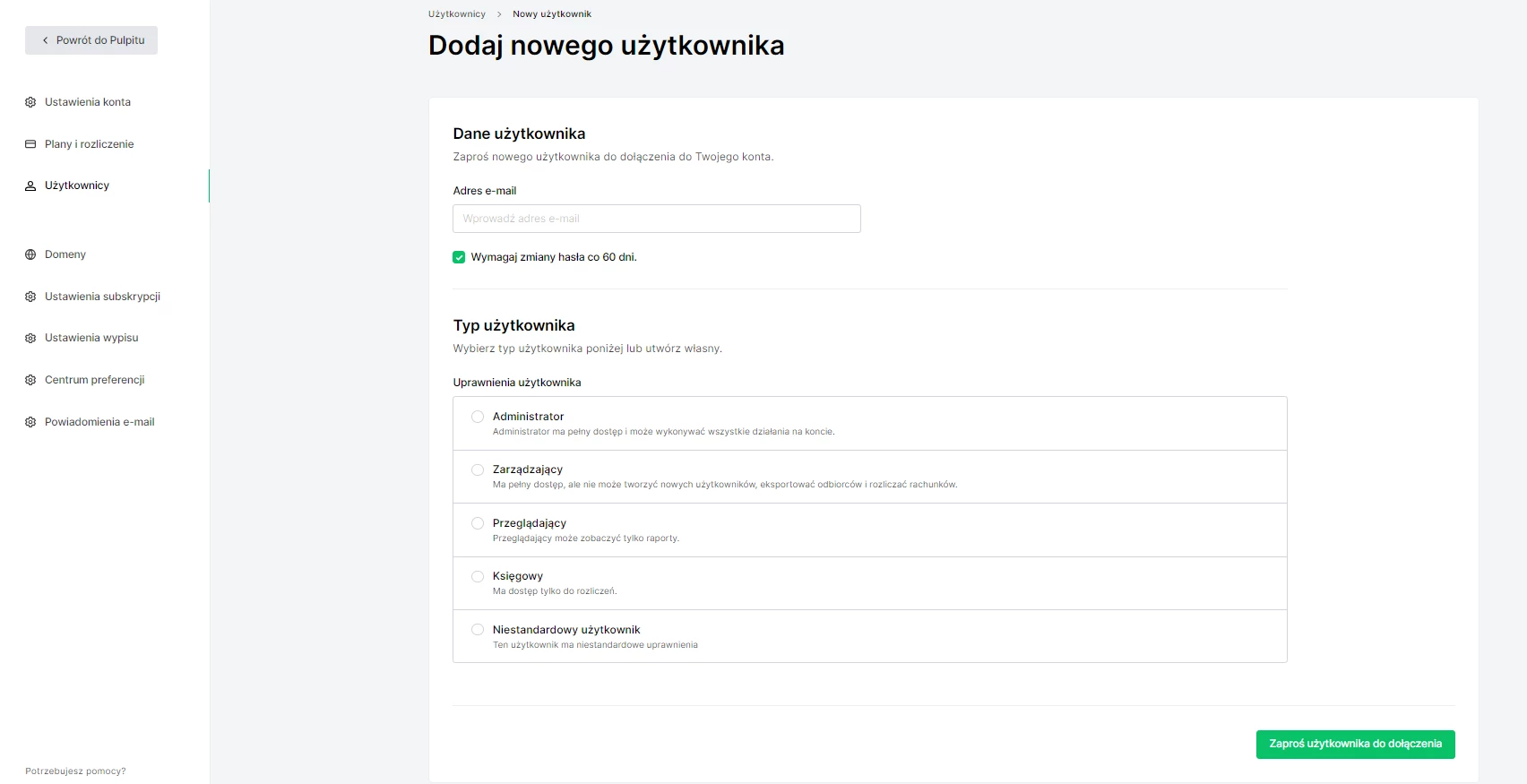Click the gear icon beside Ustawienia konta
The image size is (1527, 784).
pos(30,102)
